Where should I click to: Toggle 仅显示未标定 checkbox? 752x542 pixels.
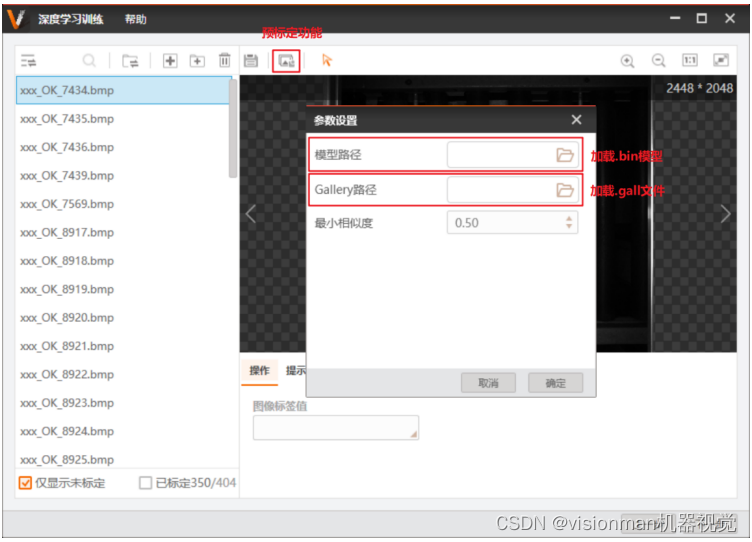pos(25,483)
